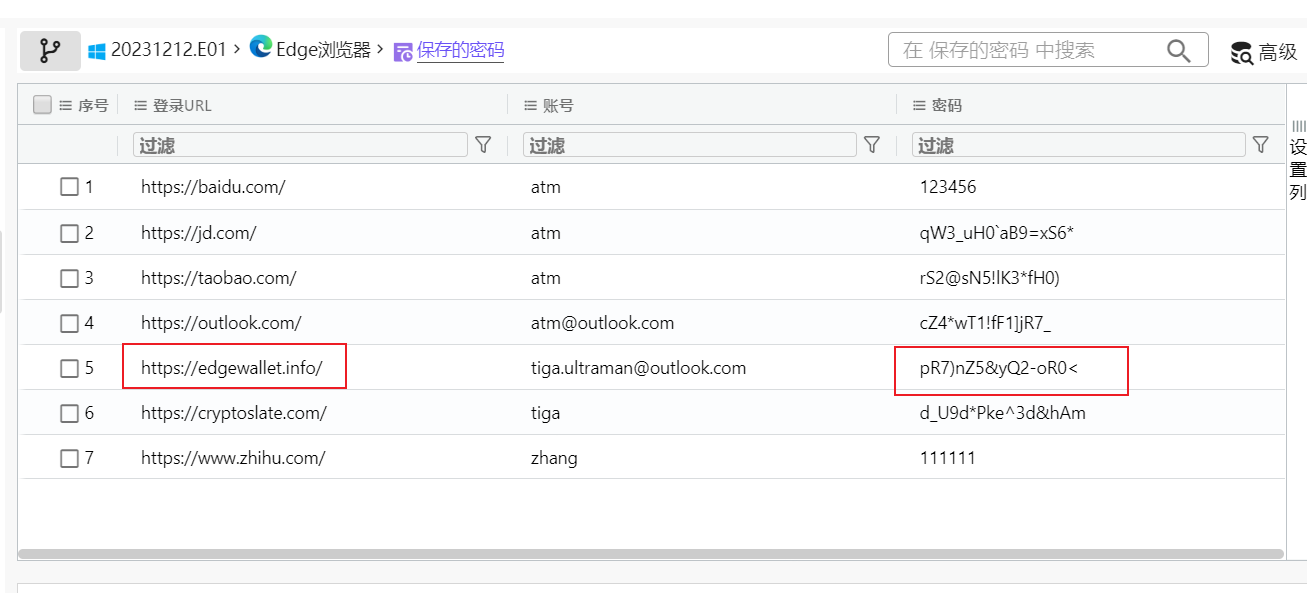Viewport: 1307px width, 593px height.
Task: Select the atm account in baidu row
Action: pos(545,187)
